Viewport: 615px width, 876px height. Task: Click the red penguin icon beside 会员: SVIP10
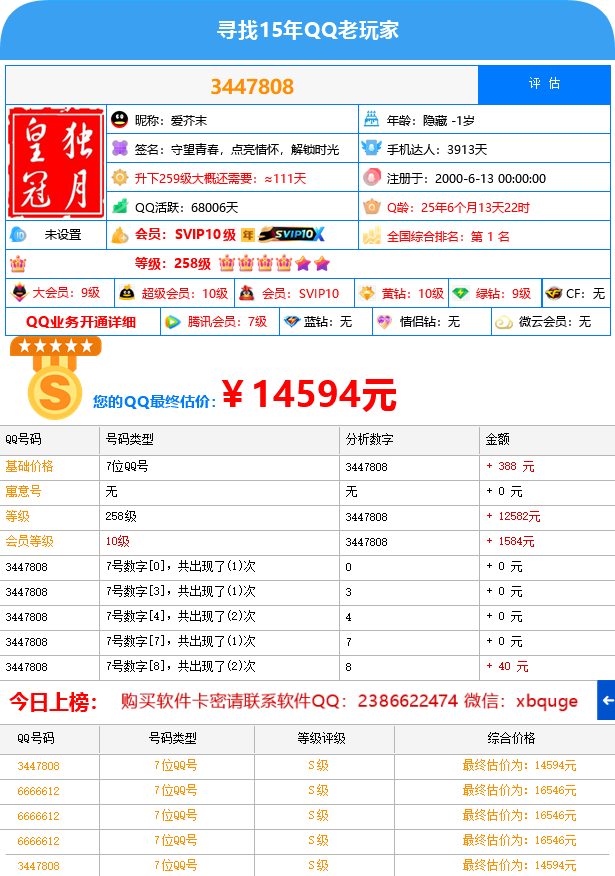click(x=247, y=293)
